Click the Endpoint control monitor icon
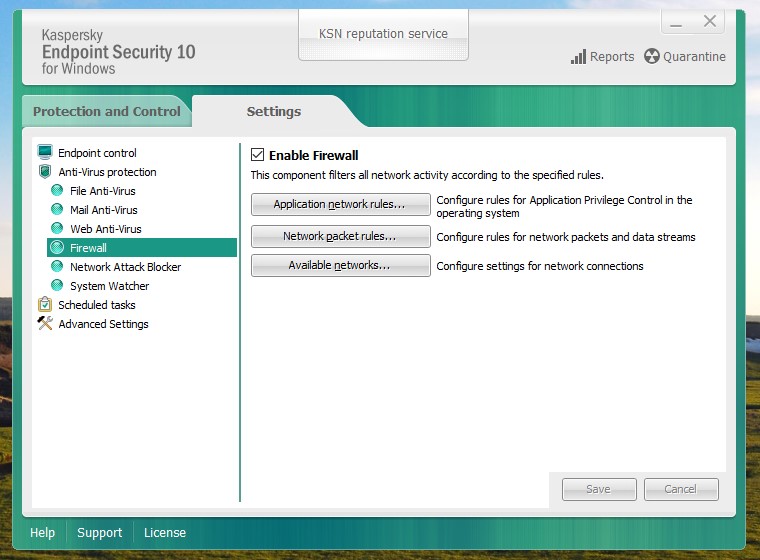 click(x=45, y=152)
